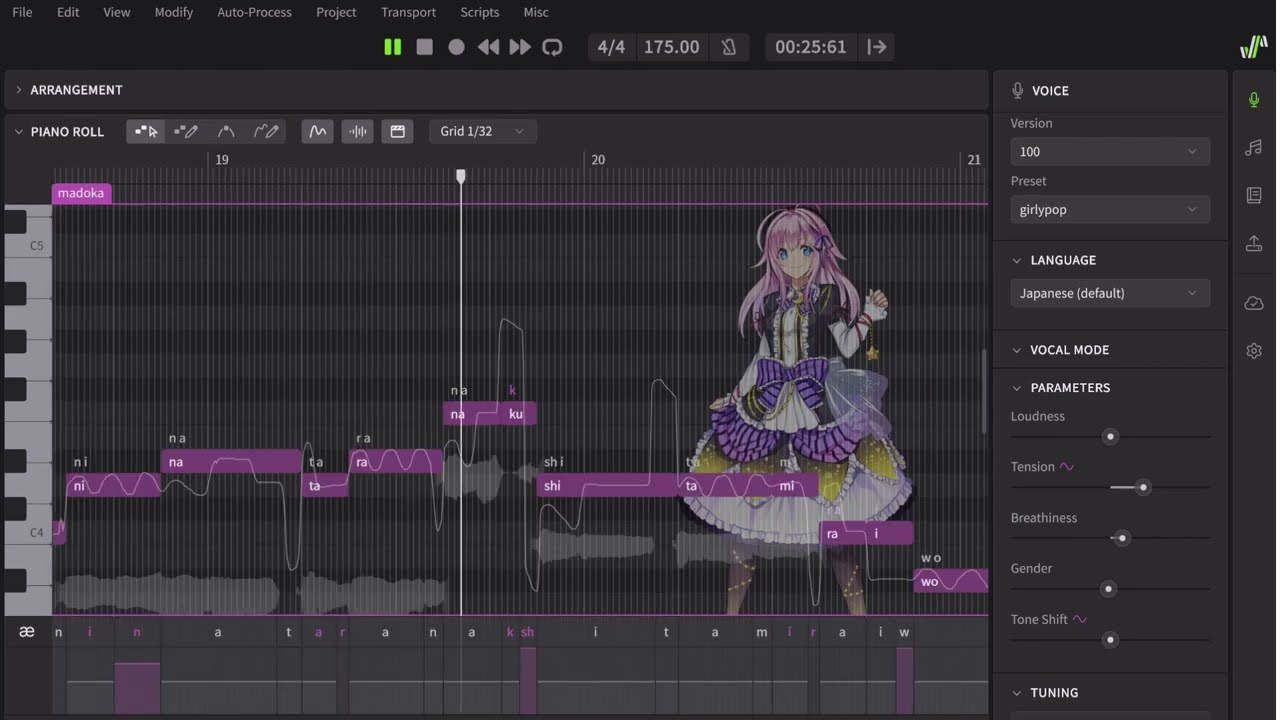Viewport: 1280px width, 720px height.
Task: Toggle loop playback icon
Action: coord(552,47)
